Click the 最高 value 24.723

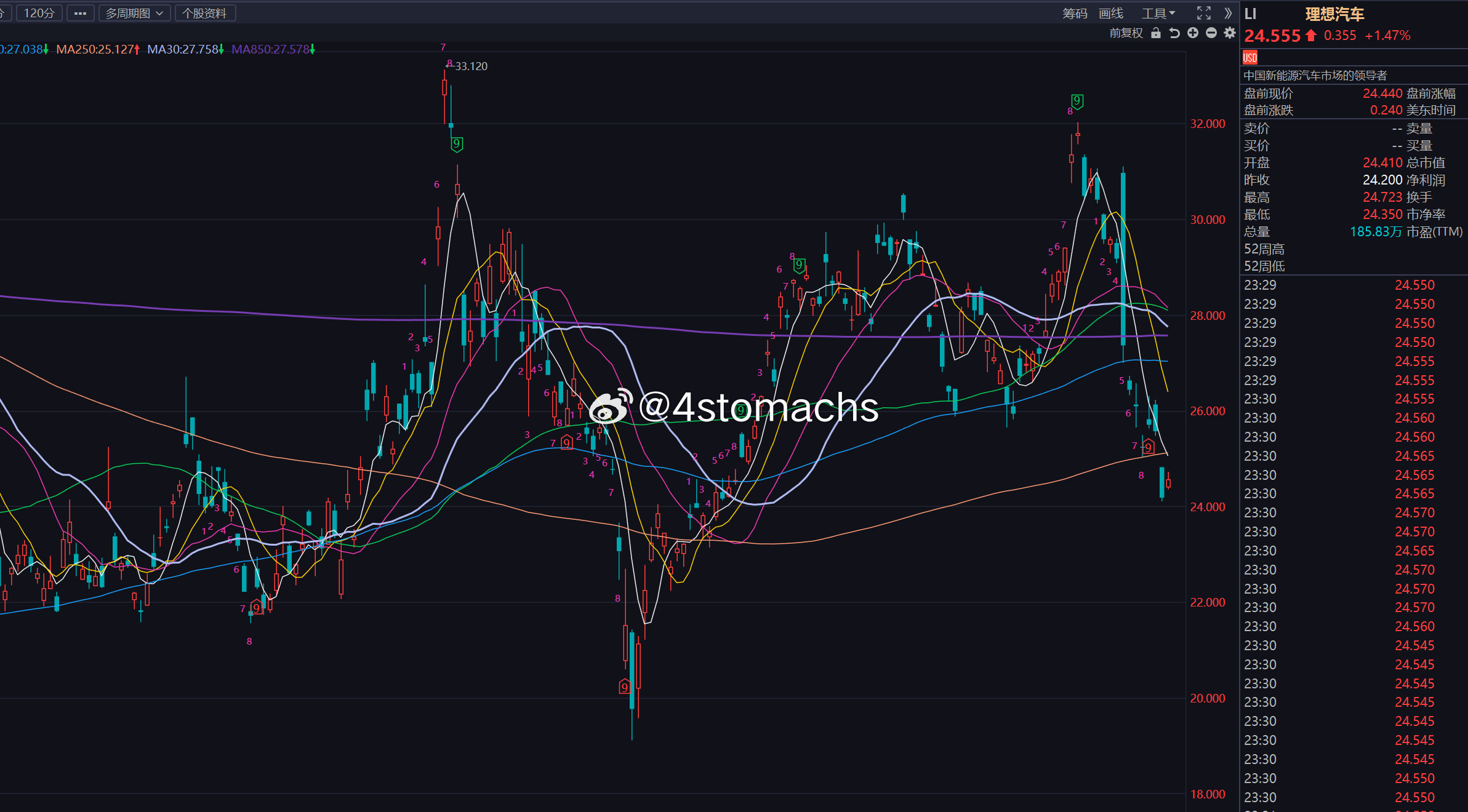[x=1382, y=197]
